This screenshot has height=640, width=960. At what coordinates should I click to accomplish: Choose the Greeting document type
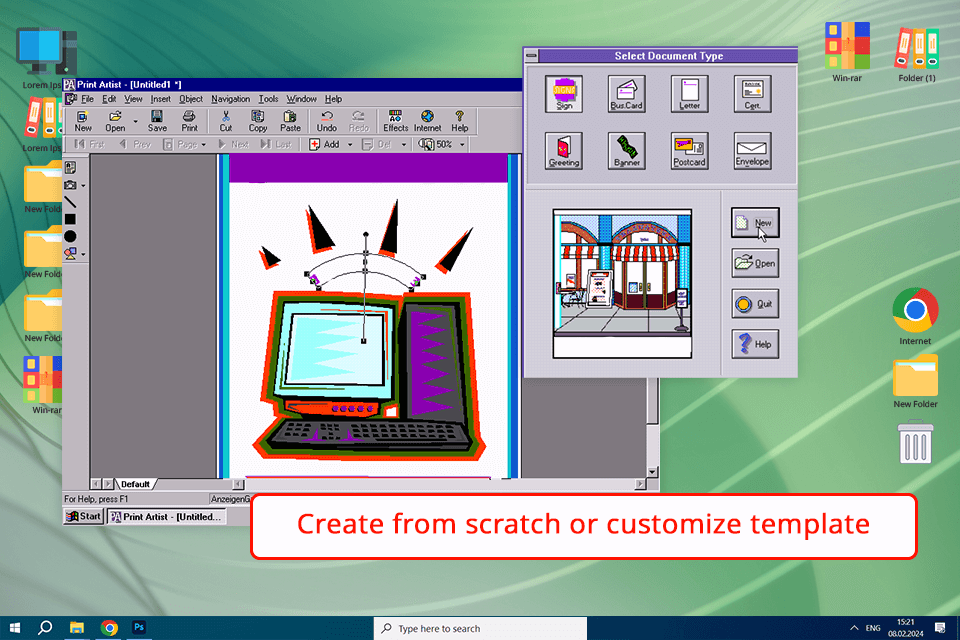[x=564, y=151]
